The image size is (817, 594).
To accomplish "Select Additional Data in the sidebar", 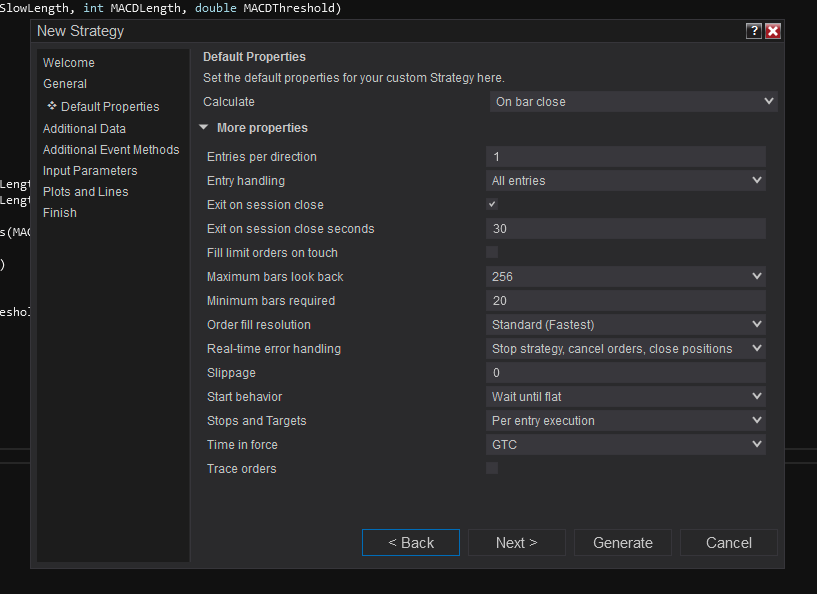I will pyautogui.click(x=84, y=129).
